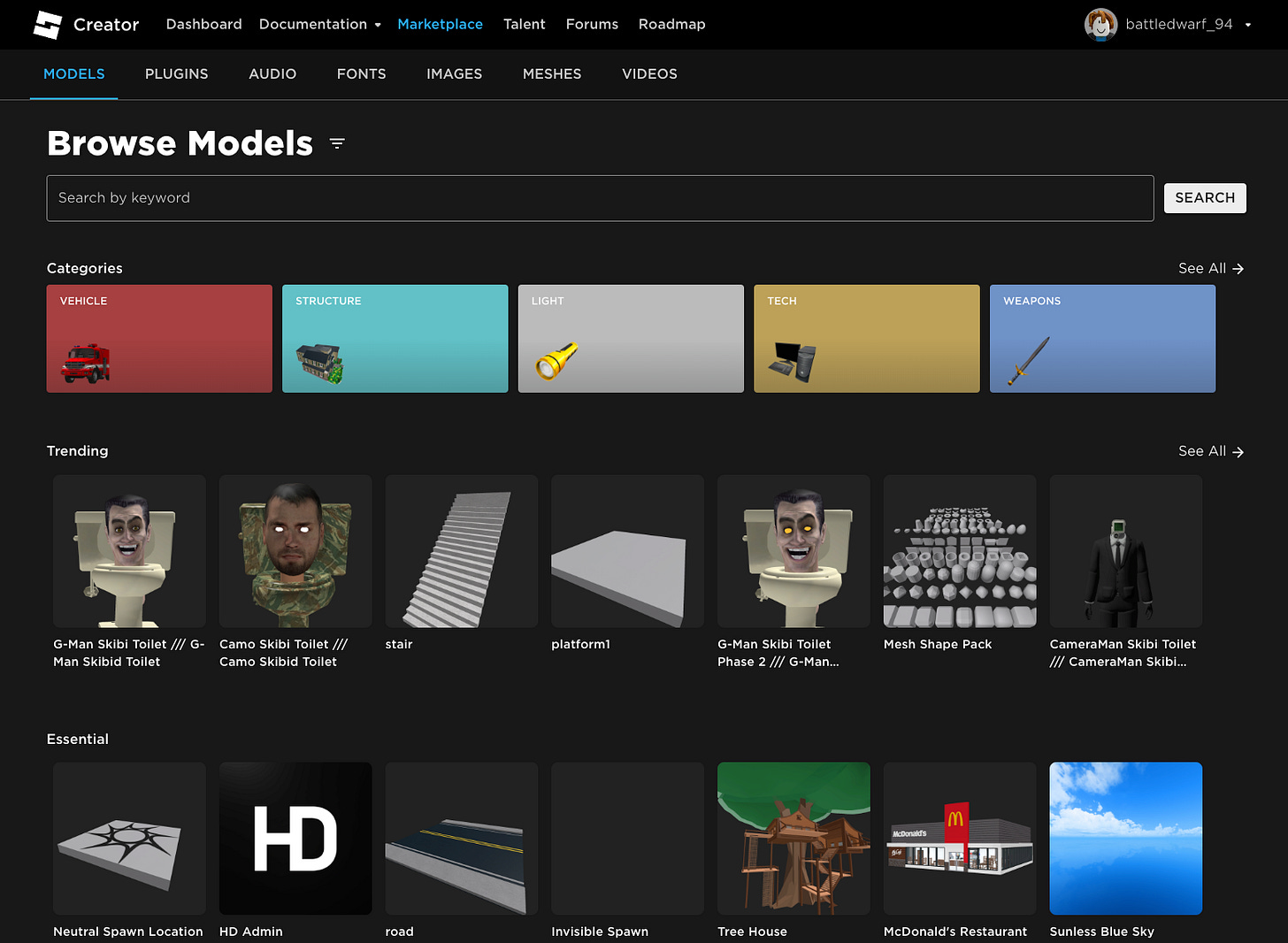Click the battledwarf_94 profile avatar

tap(1100, 25)
